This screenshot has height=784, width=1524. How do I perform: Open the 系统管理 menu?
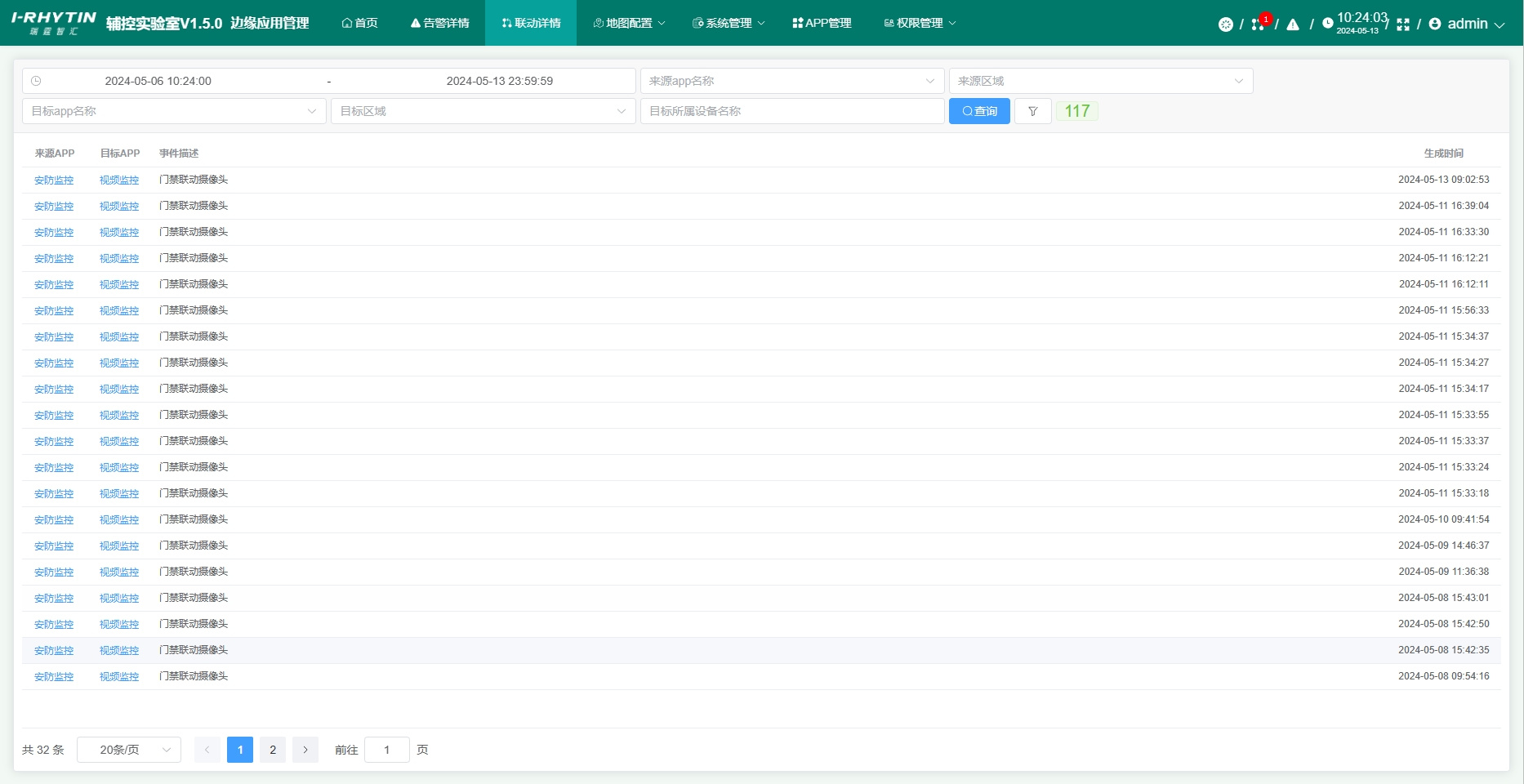[729, 23]
